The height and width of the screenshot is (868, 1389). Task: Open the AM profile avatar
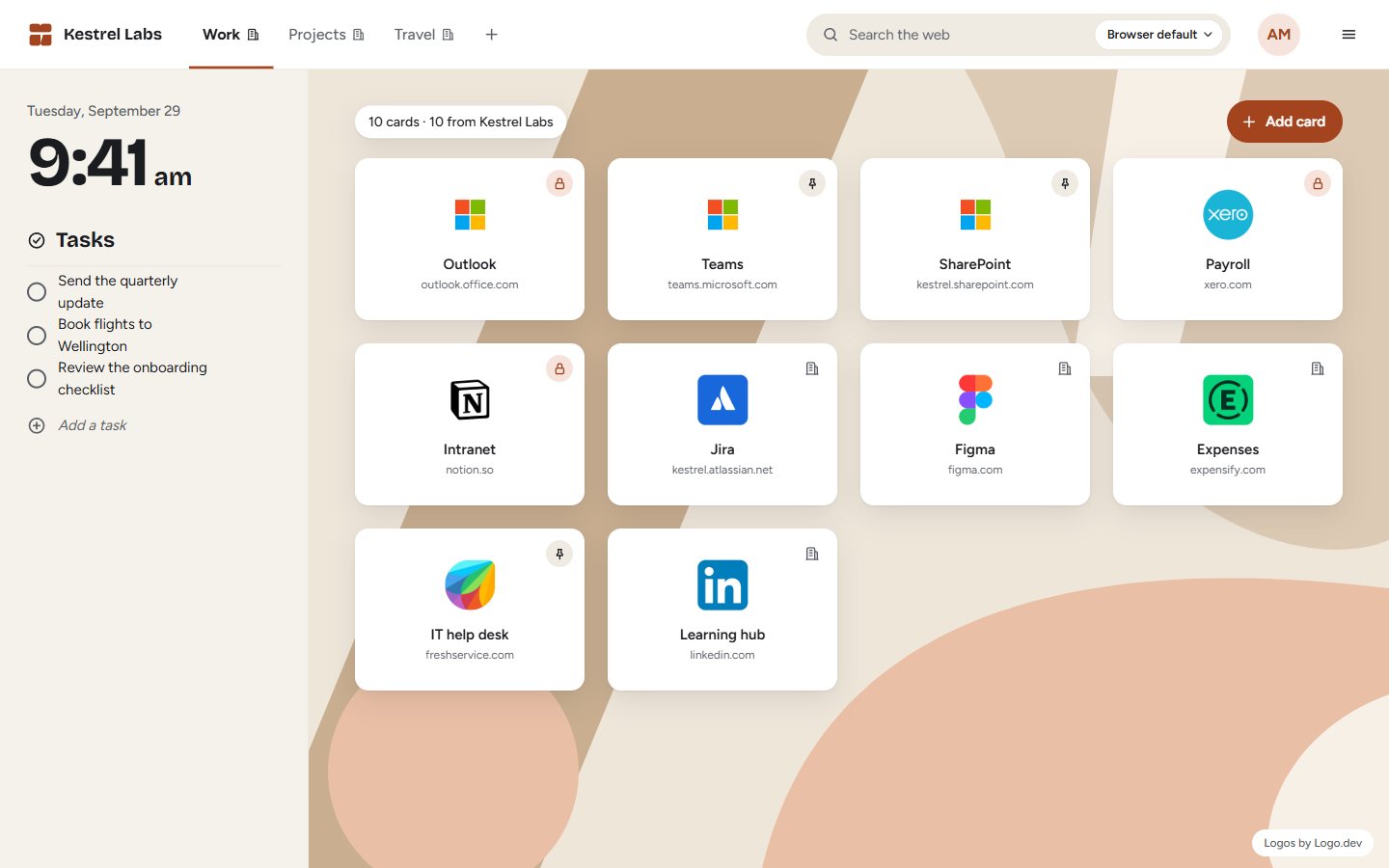pyautogui.click(x=1279, y=35)
